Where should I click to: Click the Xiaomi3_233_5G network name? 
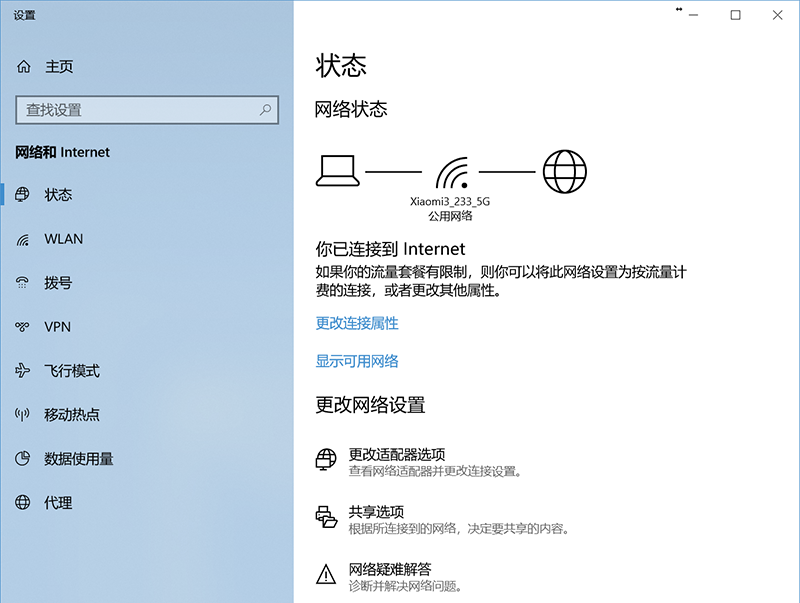coord(450,202)
